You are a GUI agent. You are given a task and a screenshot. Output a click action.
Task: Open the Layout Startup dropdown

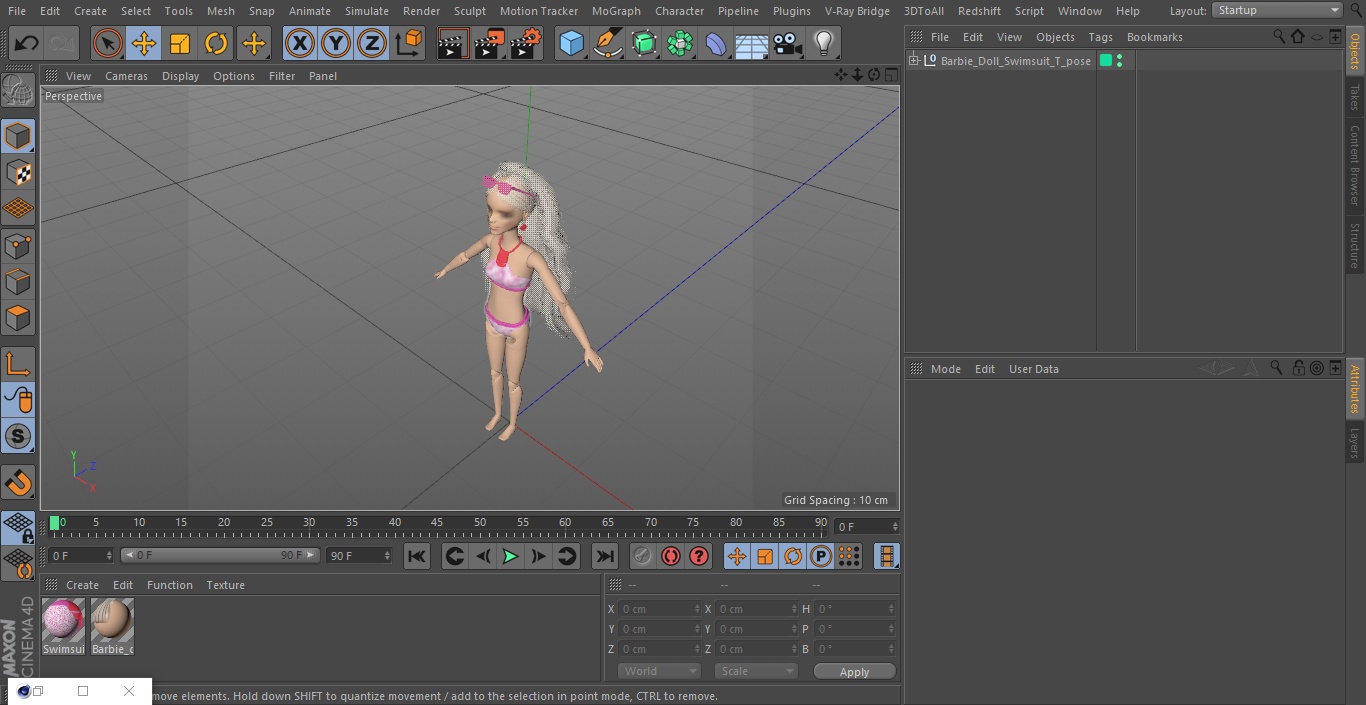(x=1278, y=10)
